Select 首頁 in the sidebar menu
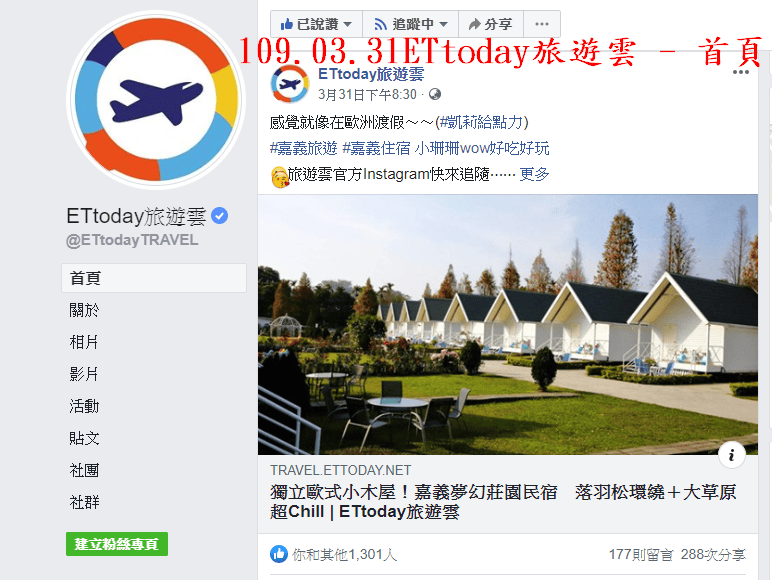The height and width of the screenshot is (580, 772). [x=154, y=278]
